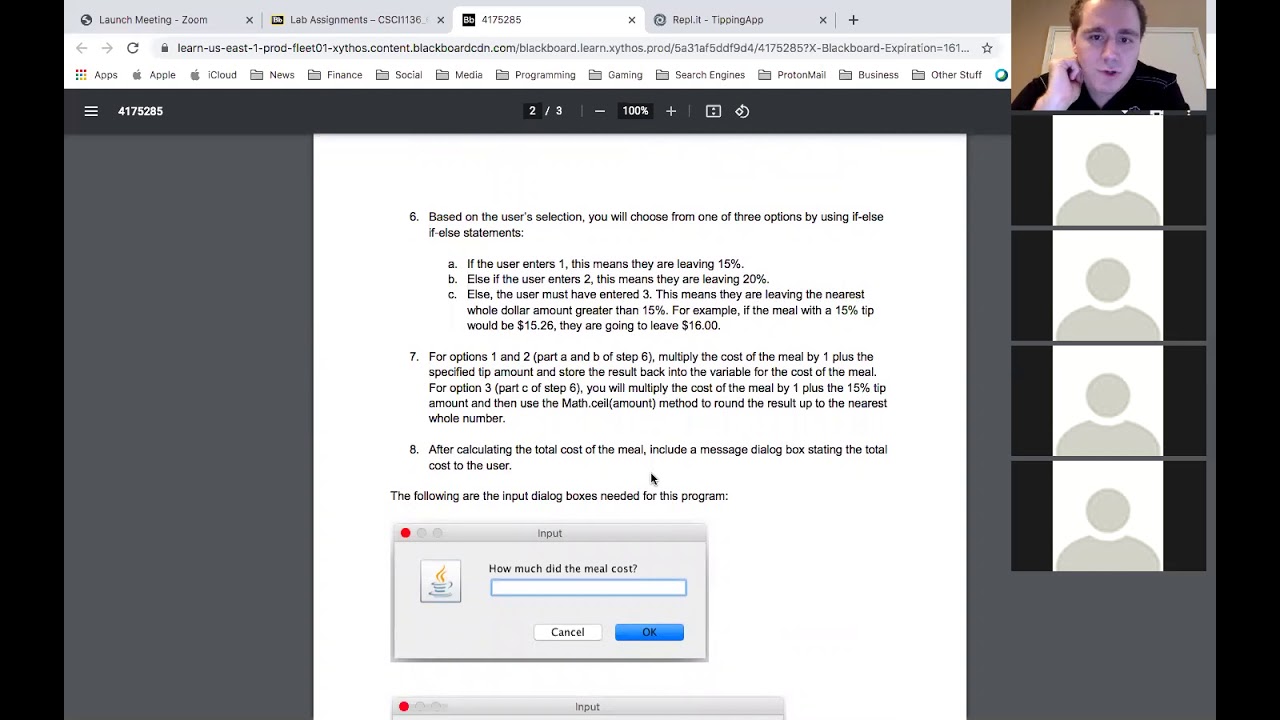
Task: Close the 4175285 tab
Action: tap(632, 20)
